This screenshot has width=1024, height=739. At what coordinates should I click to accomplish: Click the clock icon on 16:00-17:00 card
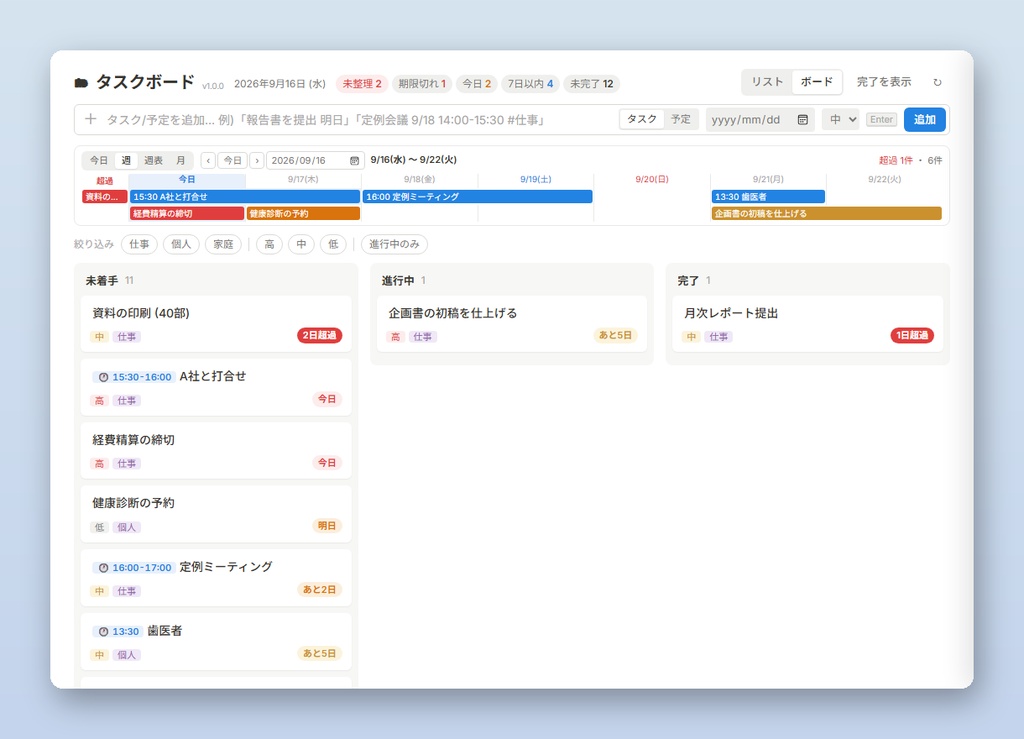click(x=103, y=567)
